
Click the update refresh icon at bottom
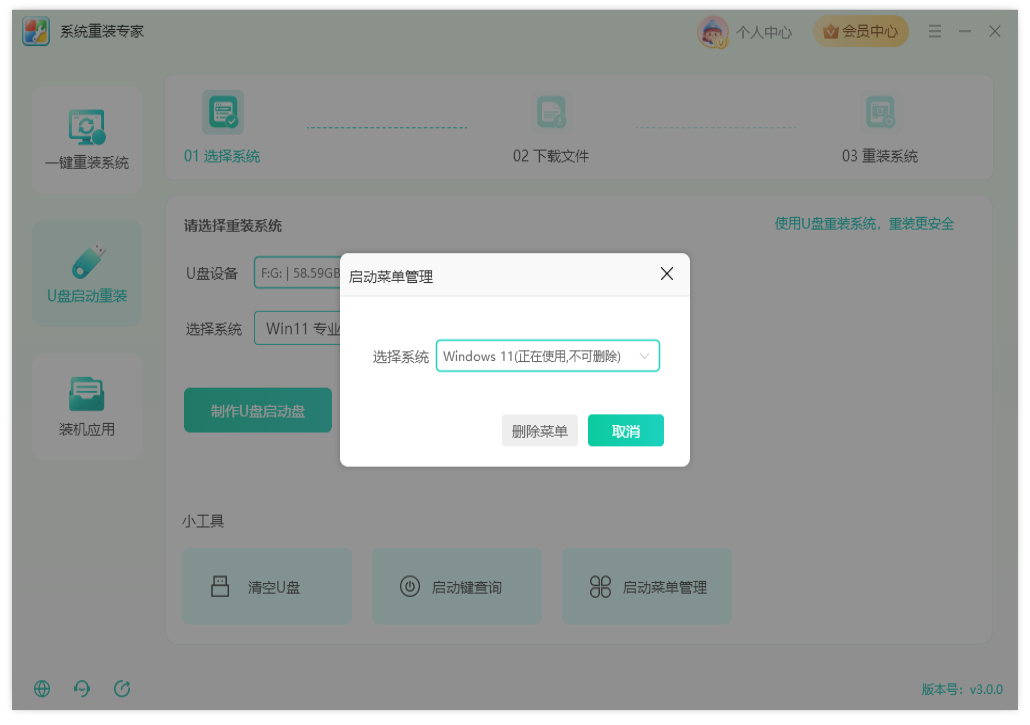[122, 688]
